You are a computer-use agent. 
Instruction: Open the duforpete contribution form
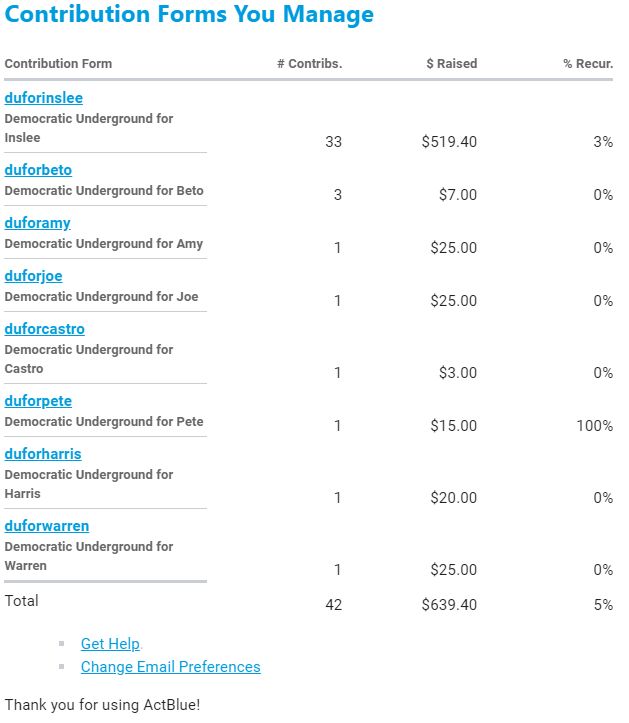pyautogui.click(x=38, y=401)
